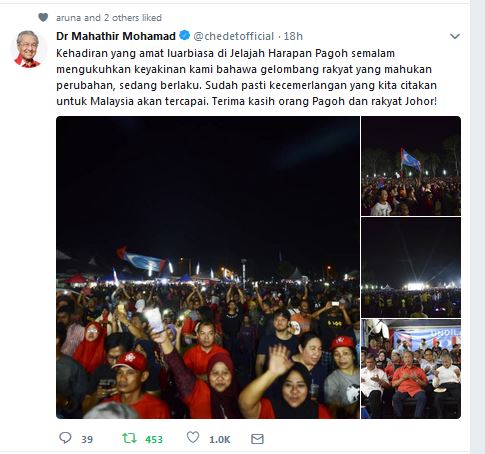Send tweet via the envelope message icon
The width and height of the screenshot is (485, 454).
click(x=257, y=439)
